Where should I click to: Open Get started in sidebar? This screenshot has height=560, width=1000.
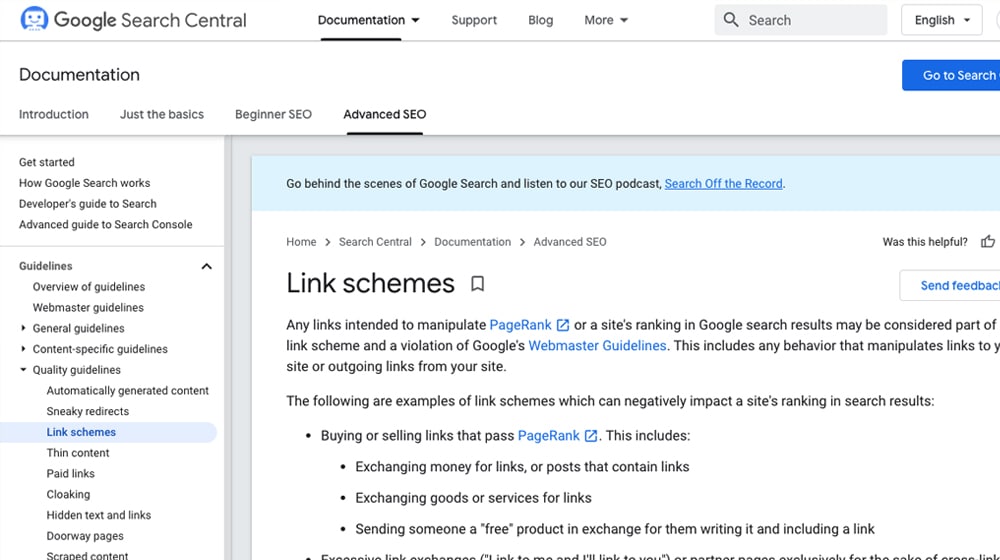(47, 162)
